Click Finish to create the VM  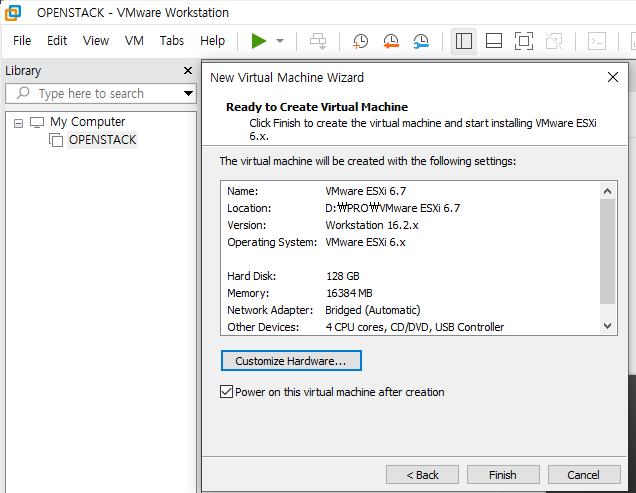tap(503, 475)
